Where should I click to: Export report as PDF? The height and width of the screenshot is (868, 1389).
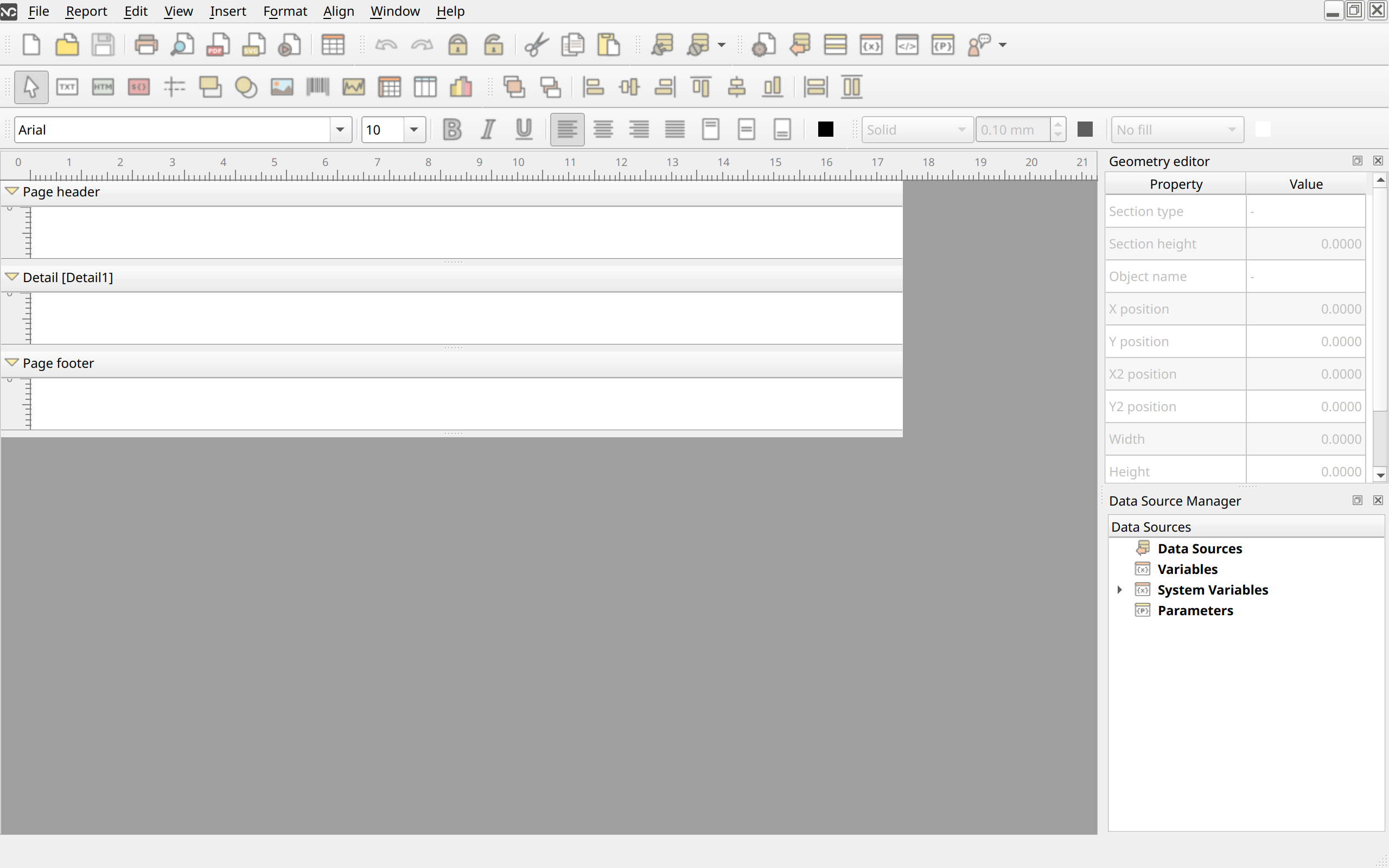point(218,44)
